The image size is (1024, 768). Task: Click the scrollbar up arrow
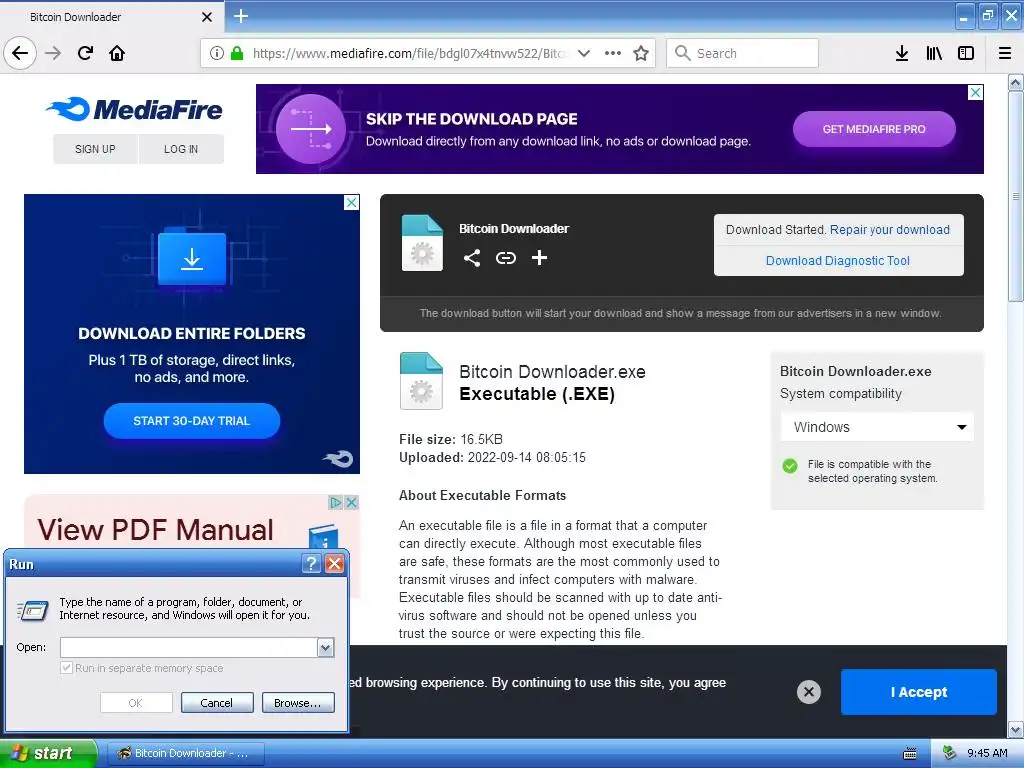[x=1016, y=82]
